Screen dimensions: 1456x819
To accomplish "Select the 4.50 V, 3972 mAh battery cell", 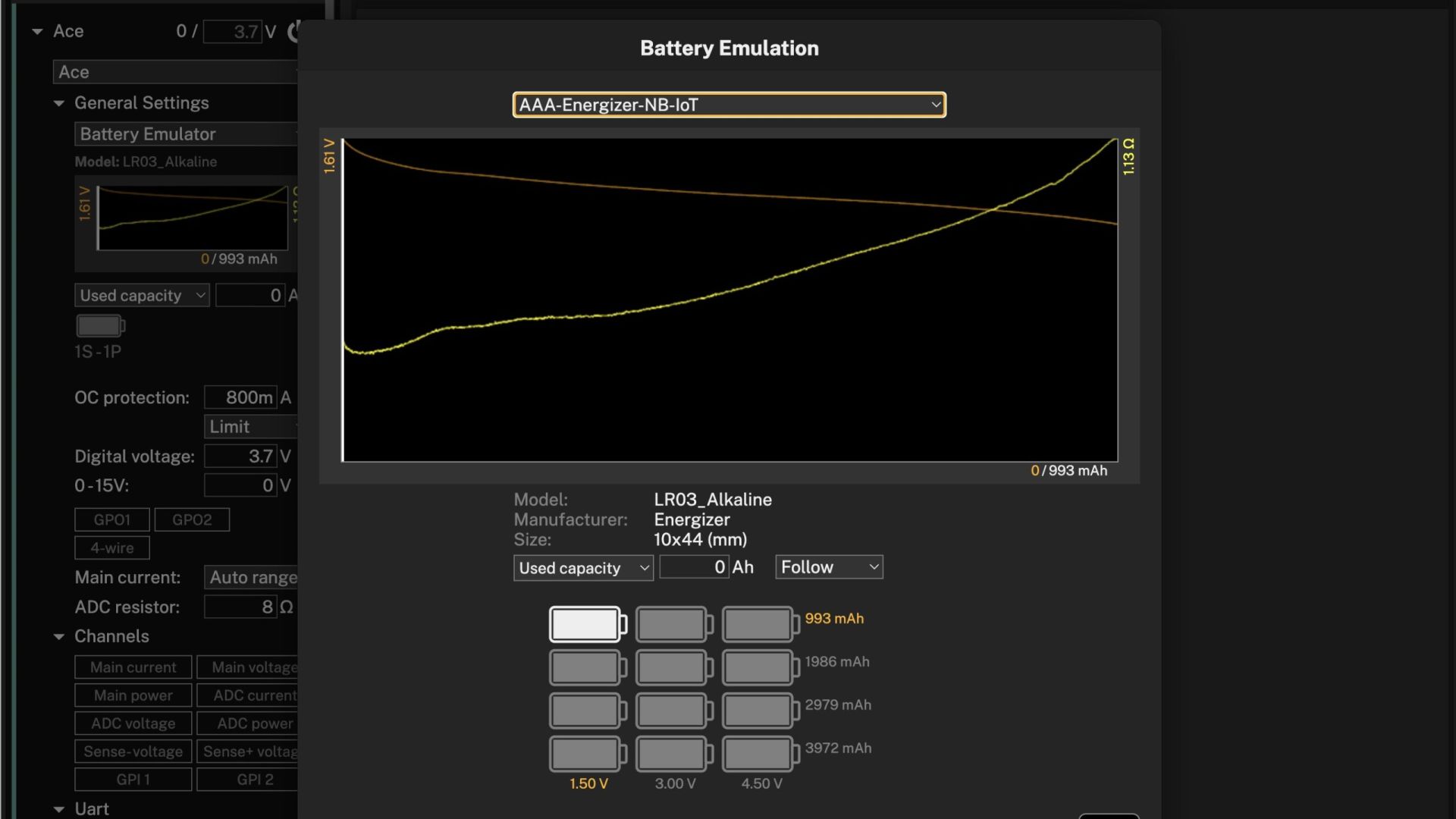I will click(758, 754).
